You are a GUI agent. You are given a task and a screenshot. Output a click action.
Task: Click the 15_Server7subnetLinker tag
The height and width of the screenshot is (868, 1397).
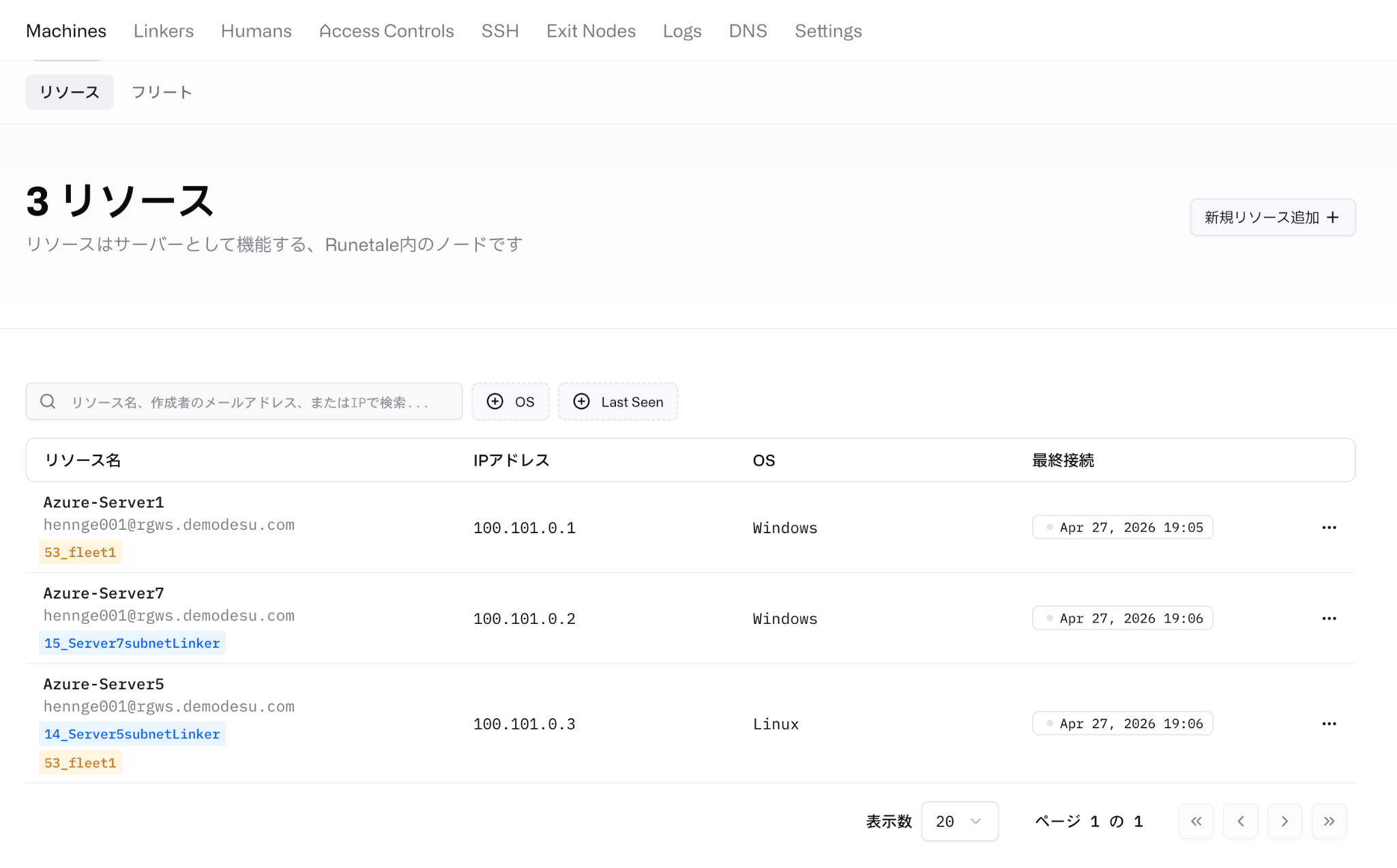pyautogui.click(x=132, y=643)
